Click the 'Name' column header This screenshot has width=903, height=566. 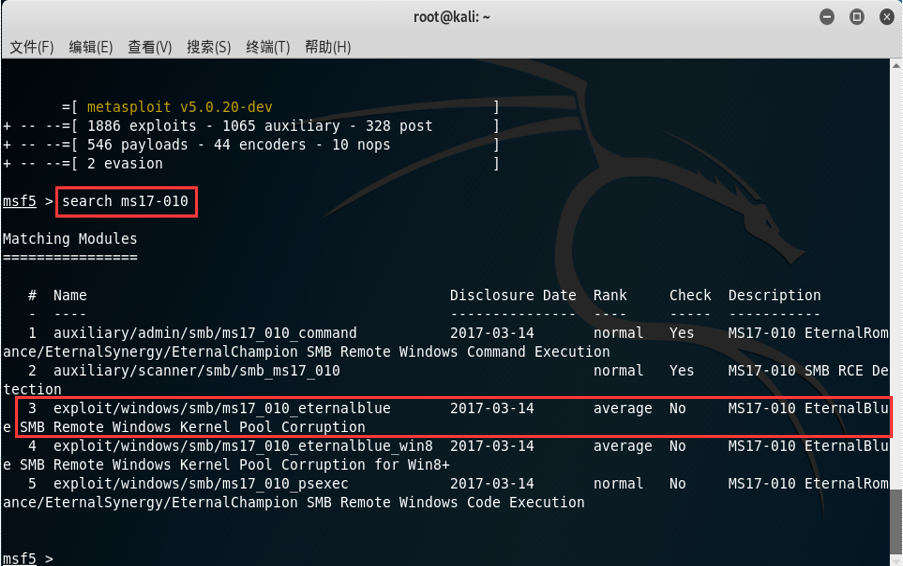tap(70, 295)
